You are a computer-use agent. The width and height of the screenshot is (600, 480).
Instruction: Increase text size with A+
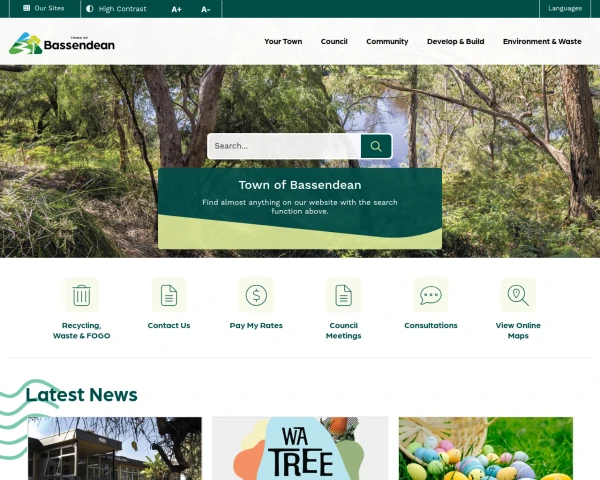click(176, 9)
